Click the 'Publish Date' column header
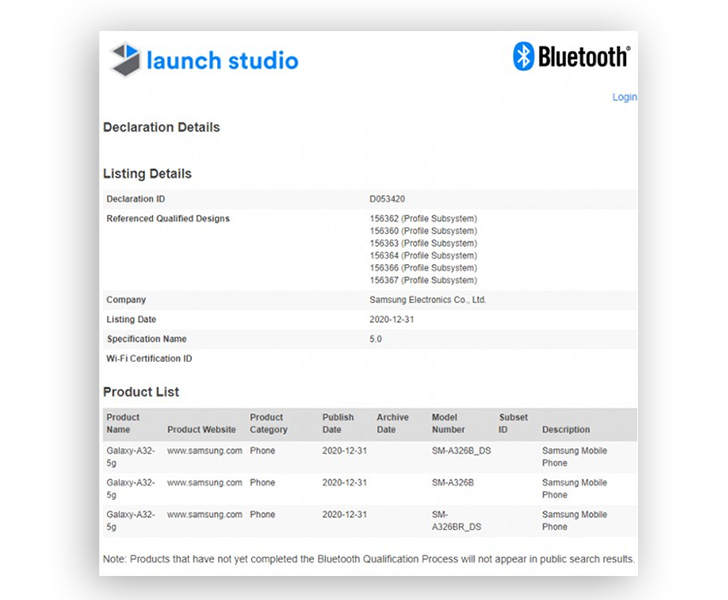728x600 pixels. click(x=338, y=423)
